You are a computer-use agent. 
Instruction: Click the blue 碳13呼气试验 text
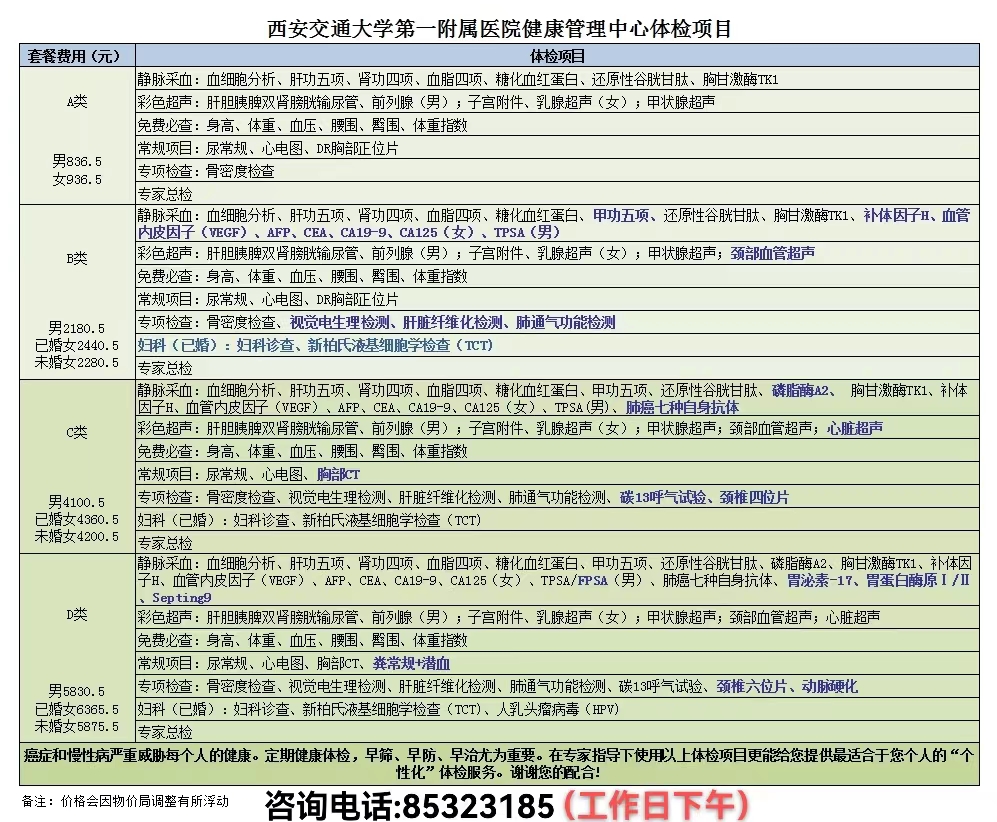tap(663, 498)
